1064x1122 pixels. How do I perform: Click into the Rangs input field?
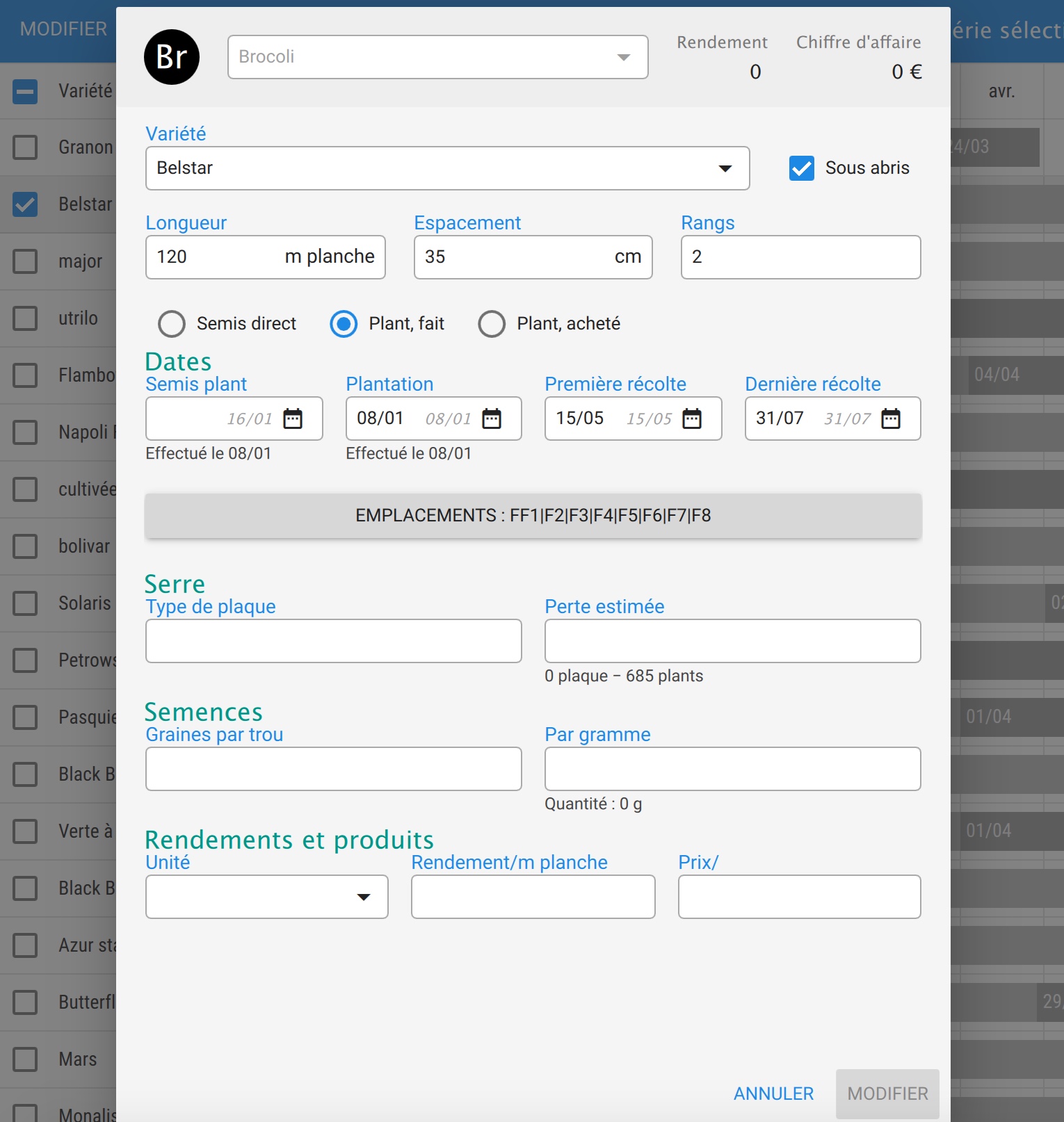click(800, 257)
